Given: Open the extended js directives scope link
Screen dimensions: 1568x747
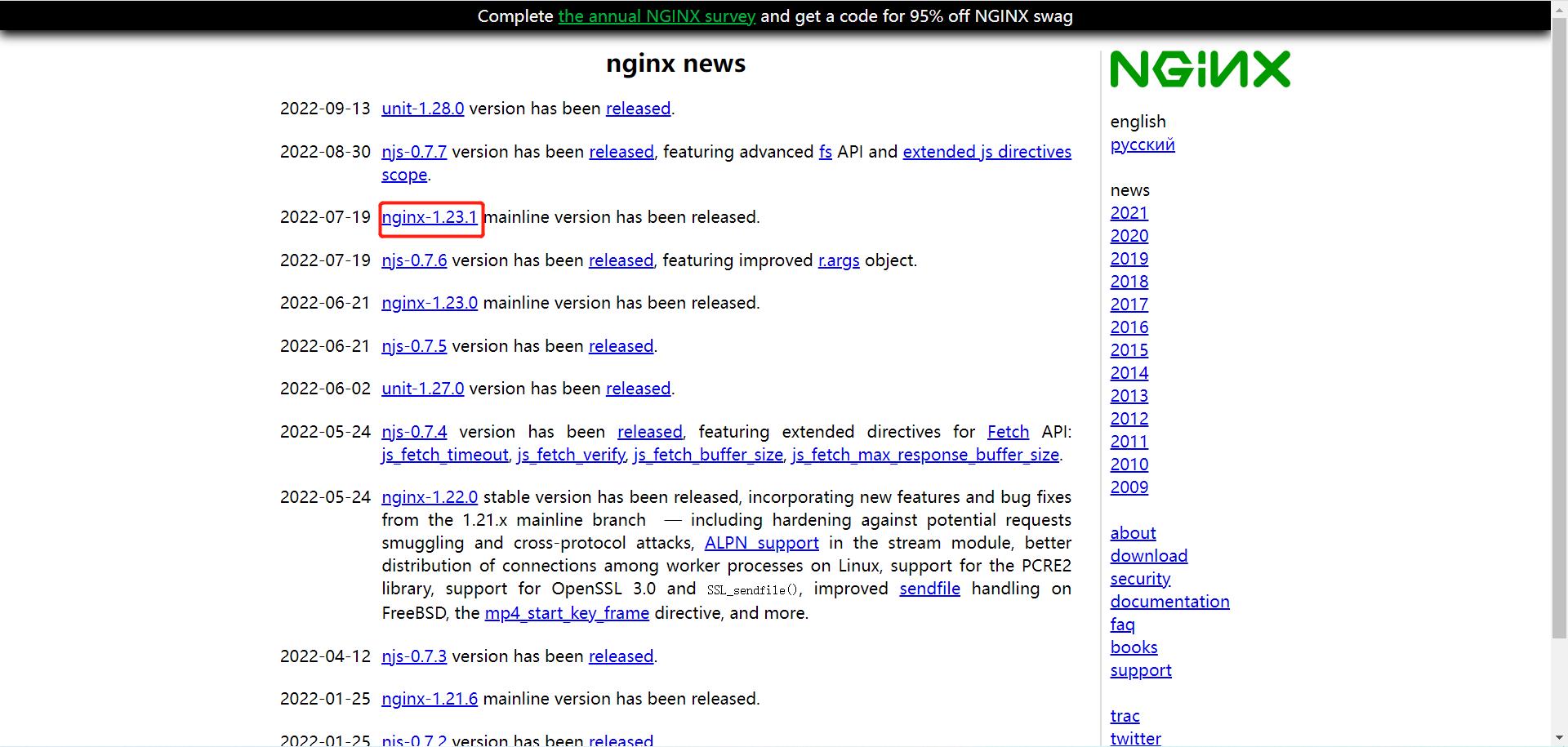Looking at the screenshot, I should click(x=987, y=152).
